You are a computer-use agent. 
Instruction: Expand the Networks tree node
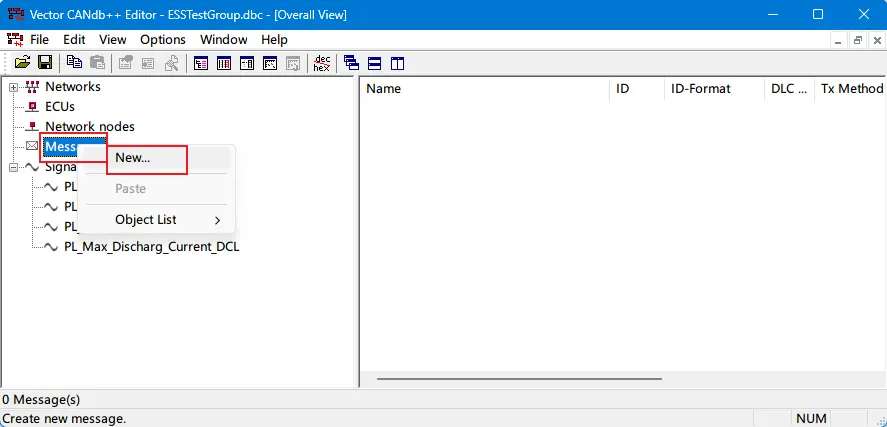tap(14, 87)
